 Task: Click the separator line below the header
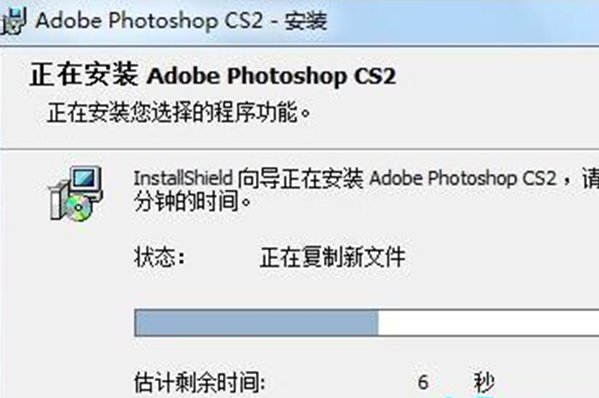point(300,149)
